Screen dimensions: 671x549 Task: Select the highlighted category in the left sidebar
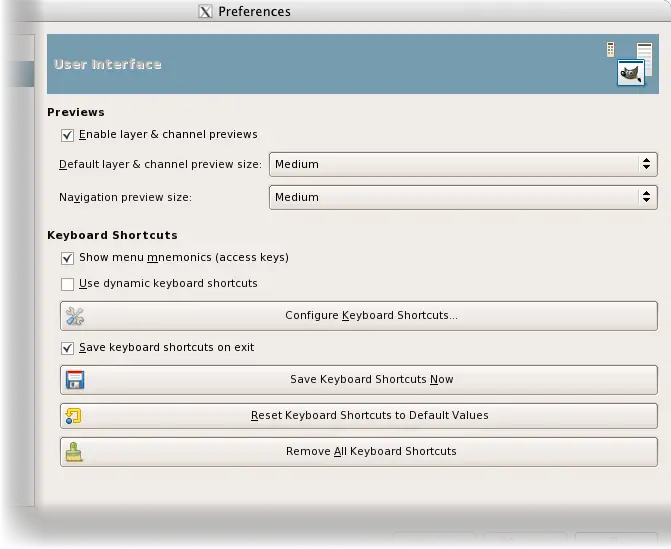pos(18,74)
